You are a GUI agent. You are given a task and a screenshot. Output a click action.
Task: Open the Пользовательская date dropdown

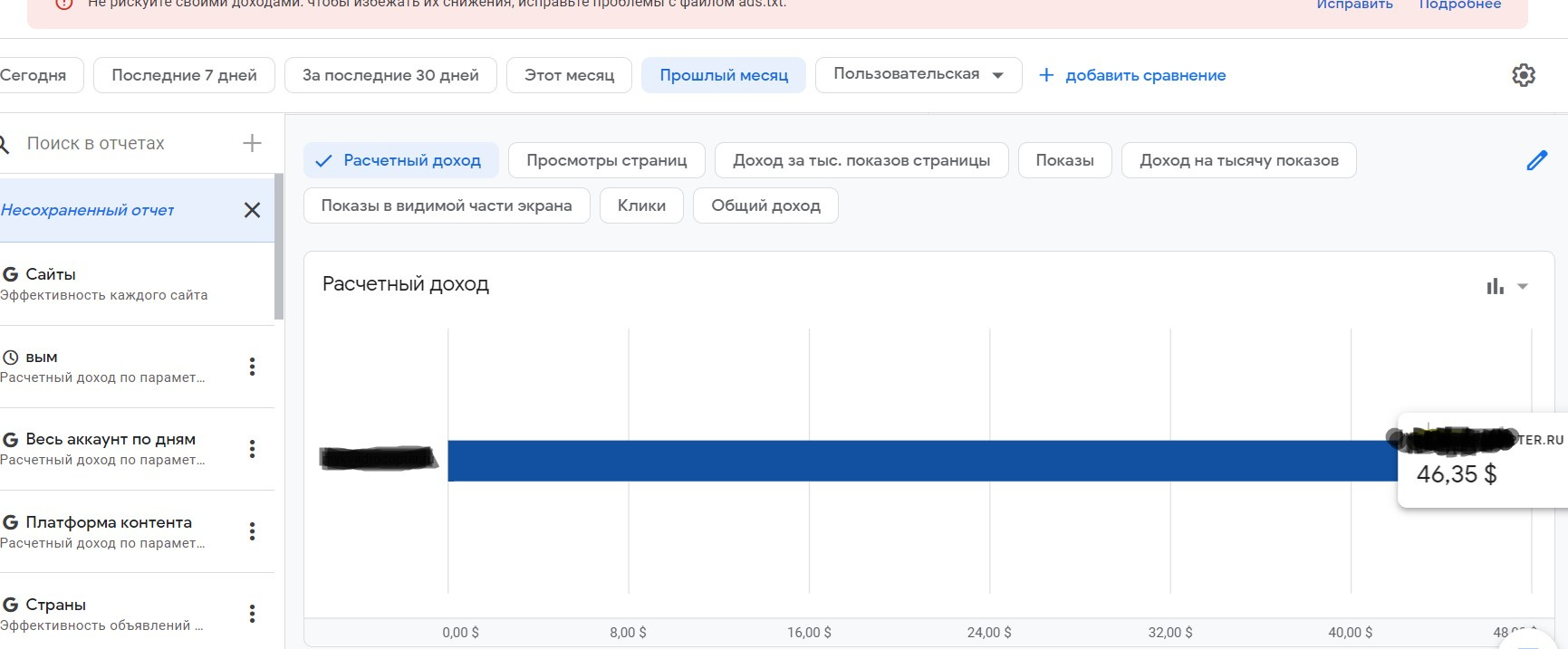click(919, 75)
